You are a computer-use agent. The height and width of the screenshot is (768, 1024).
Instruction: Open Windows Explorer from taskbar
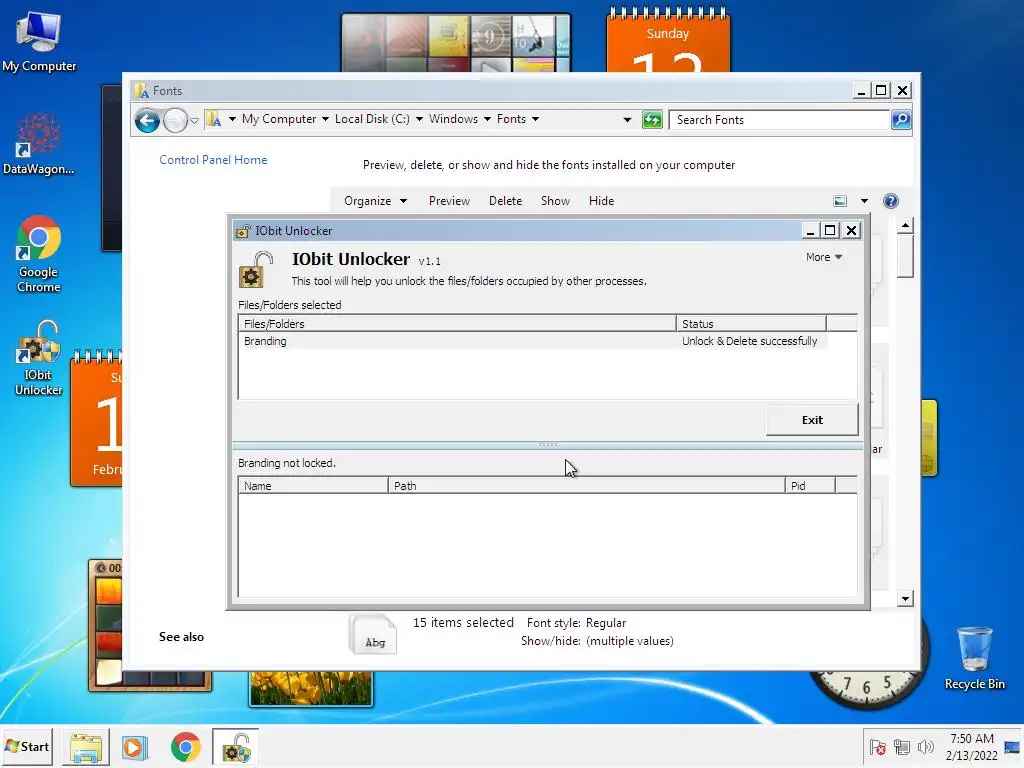click(86, 747)
